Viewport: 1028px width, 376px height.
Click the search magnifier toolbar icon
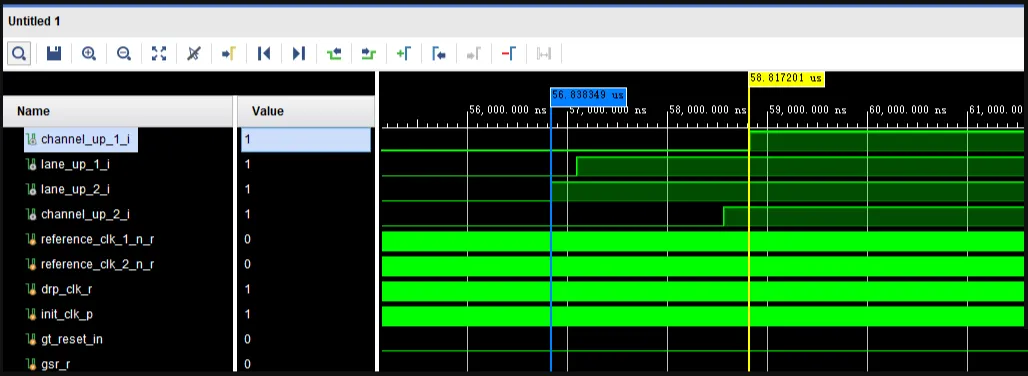[19, 54]
